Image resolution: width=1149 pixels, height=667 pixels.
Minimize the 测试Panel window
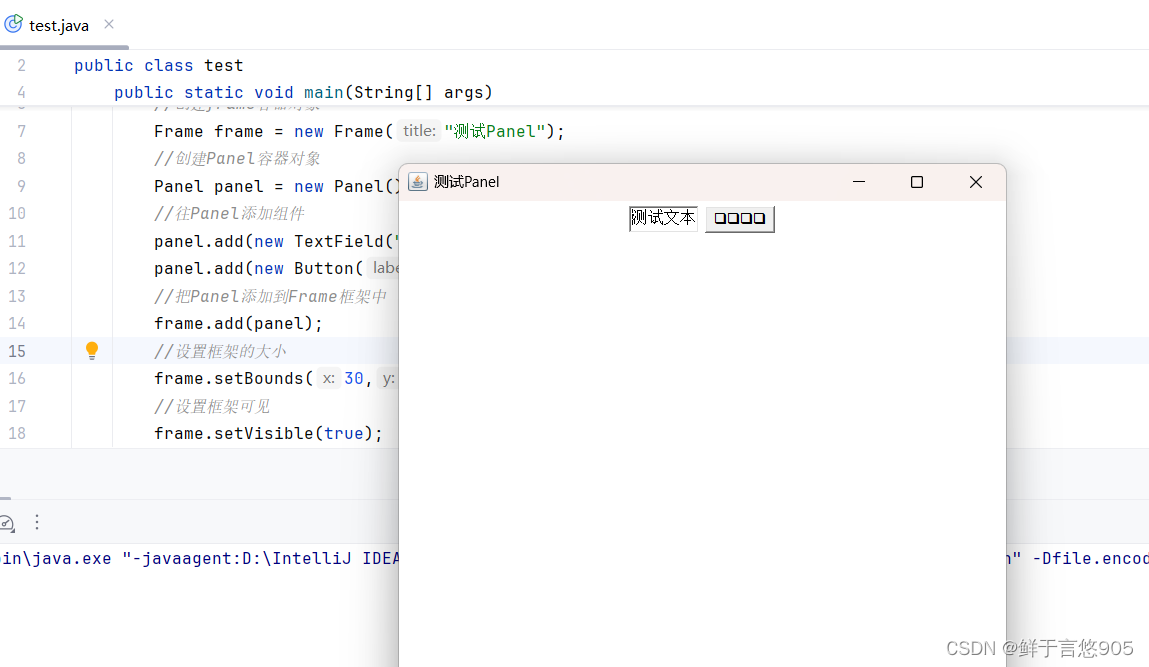(859, 182)
